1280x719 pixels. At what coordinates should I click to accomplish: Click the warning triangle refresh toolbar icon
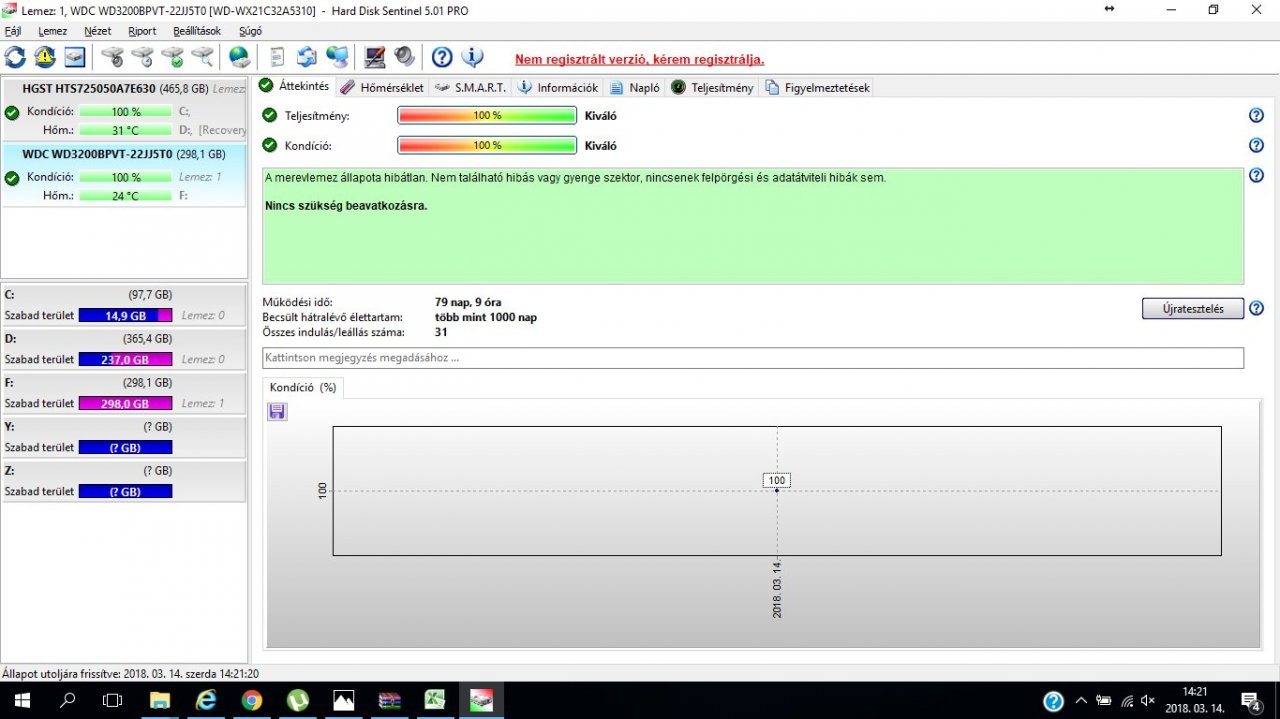pos(45,57)
